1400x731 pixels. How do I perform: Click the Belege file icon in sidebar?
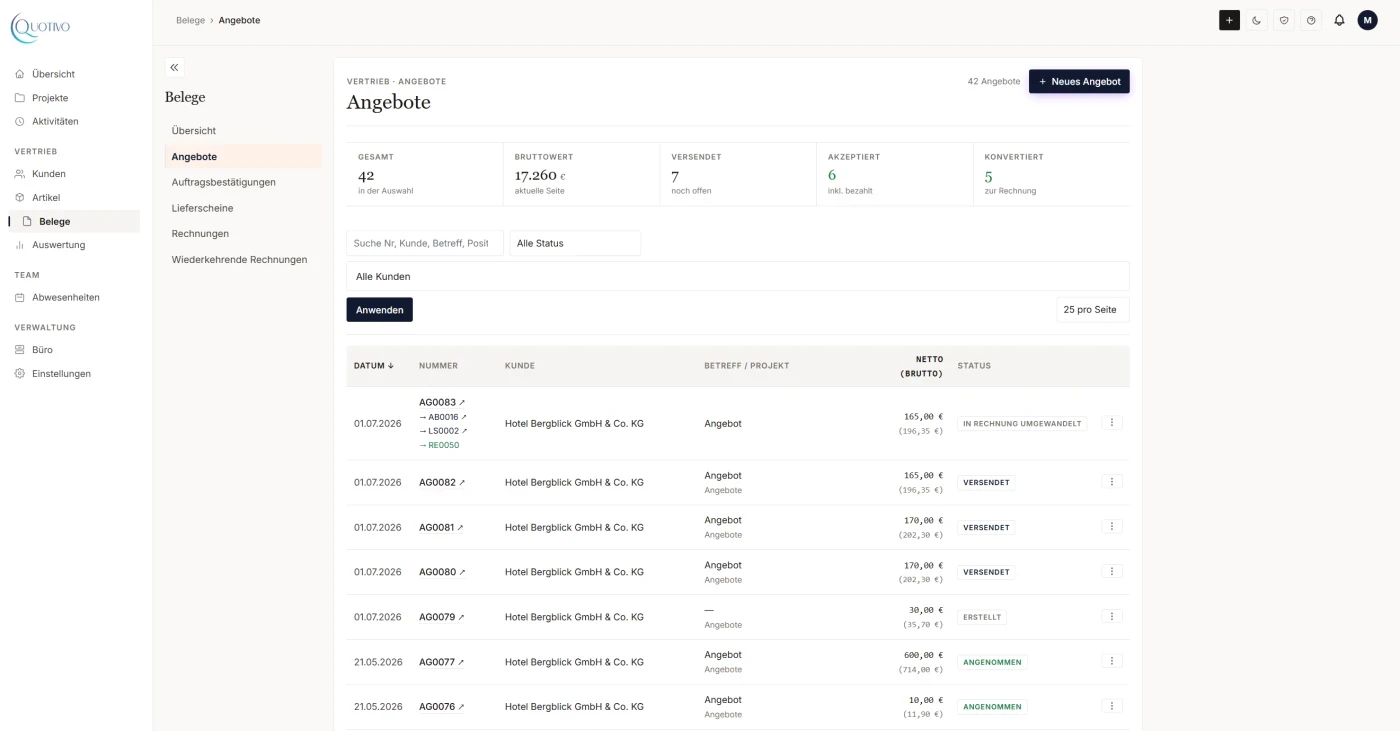tap(27, 221)
